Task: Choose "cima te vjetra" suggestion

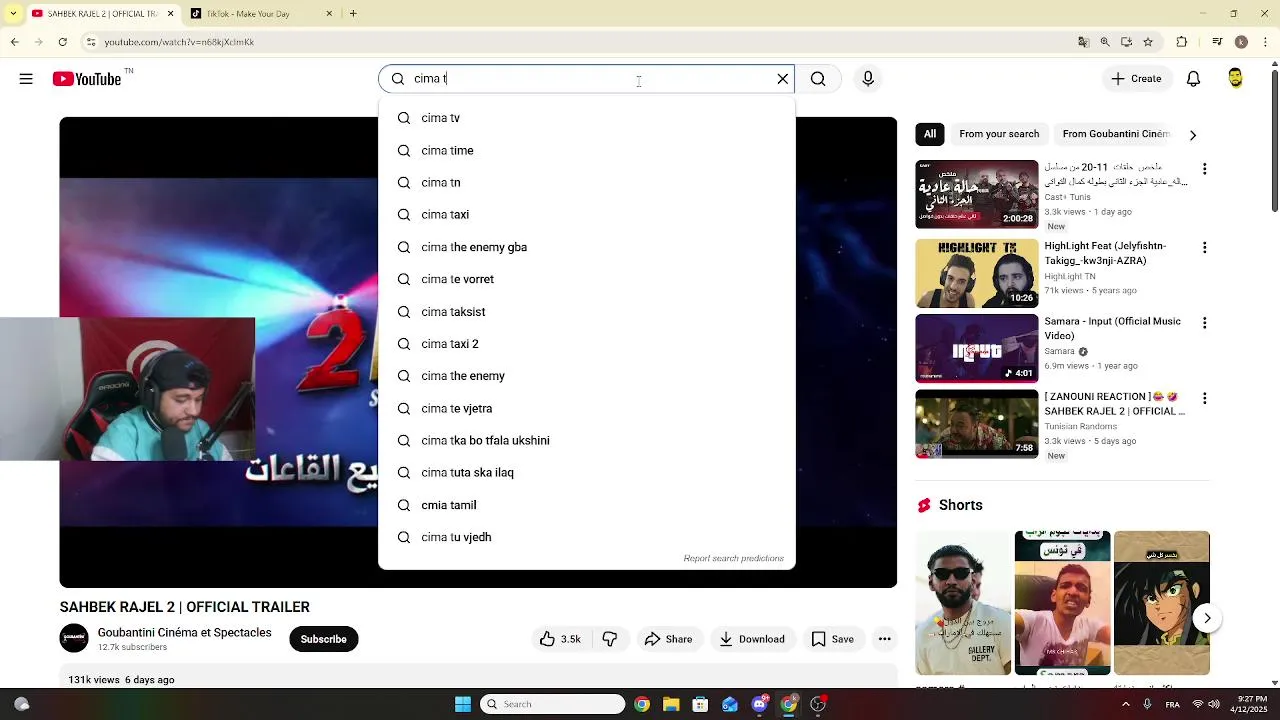Action: [587, 408]
